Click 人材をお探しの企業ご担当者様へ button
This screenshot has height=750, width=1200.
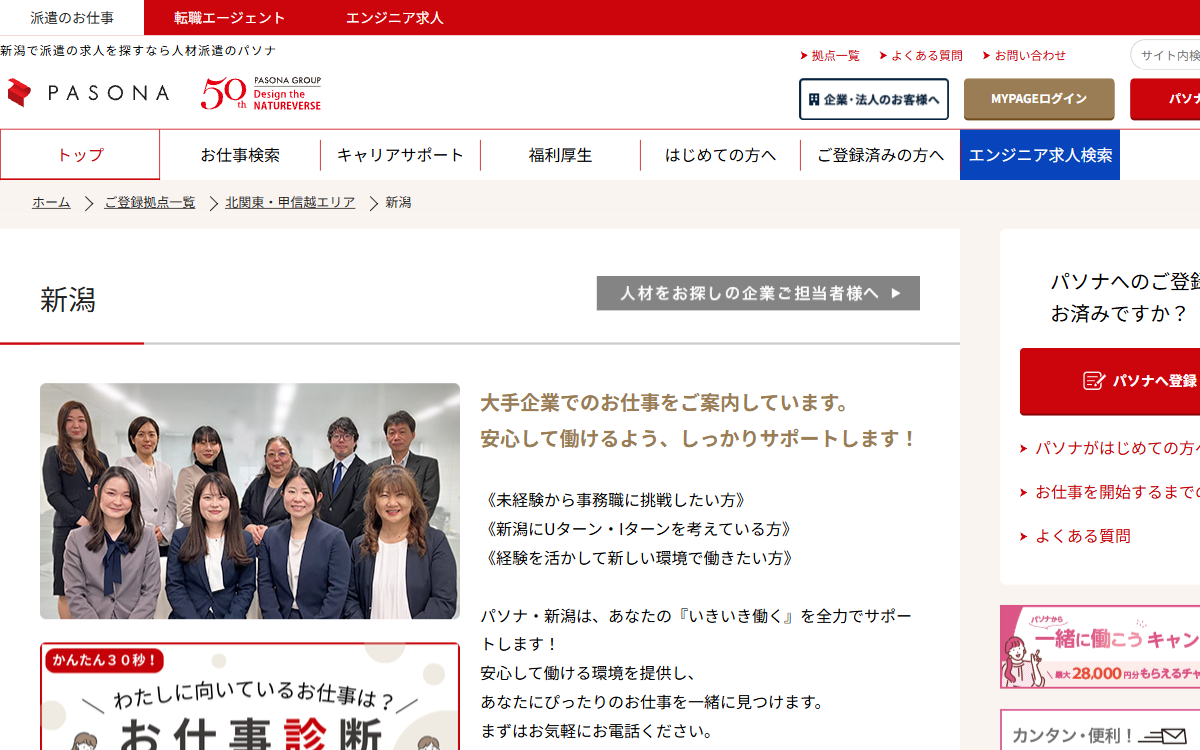pyautogui.click(x=758, y=293)
